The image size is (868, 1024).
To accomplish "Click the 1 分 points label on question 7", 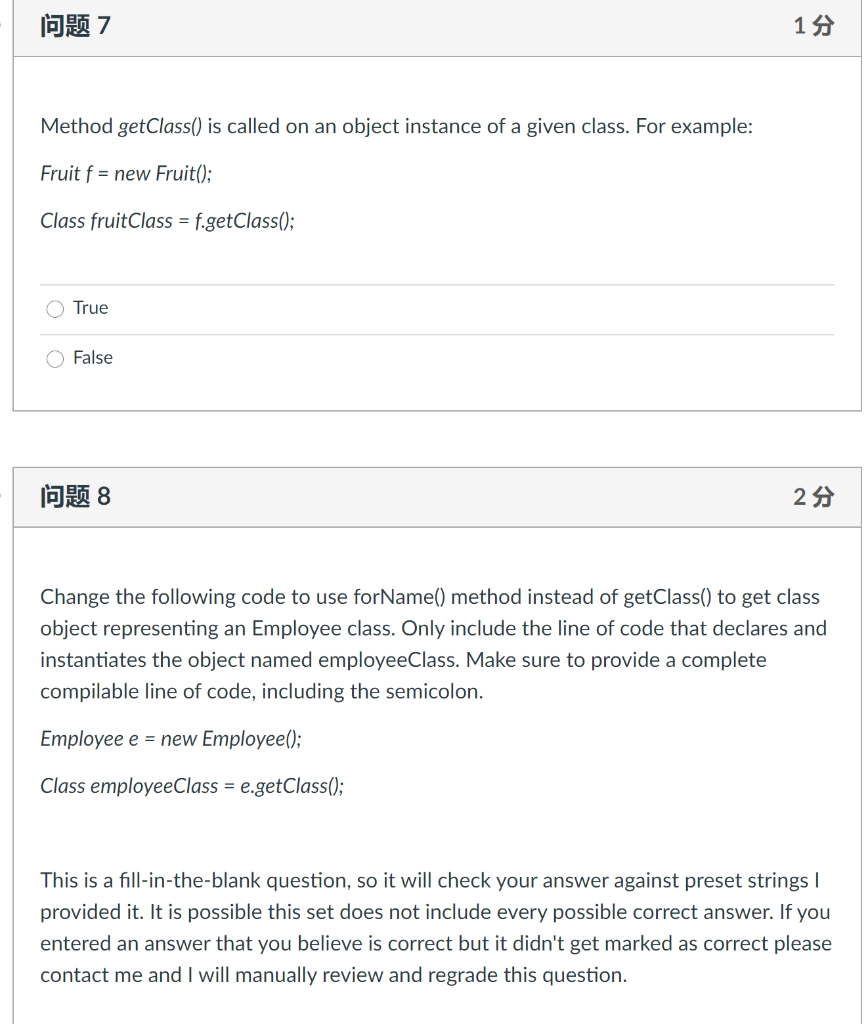I will tap(812, 26).
